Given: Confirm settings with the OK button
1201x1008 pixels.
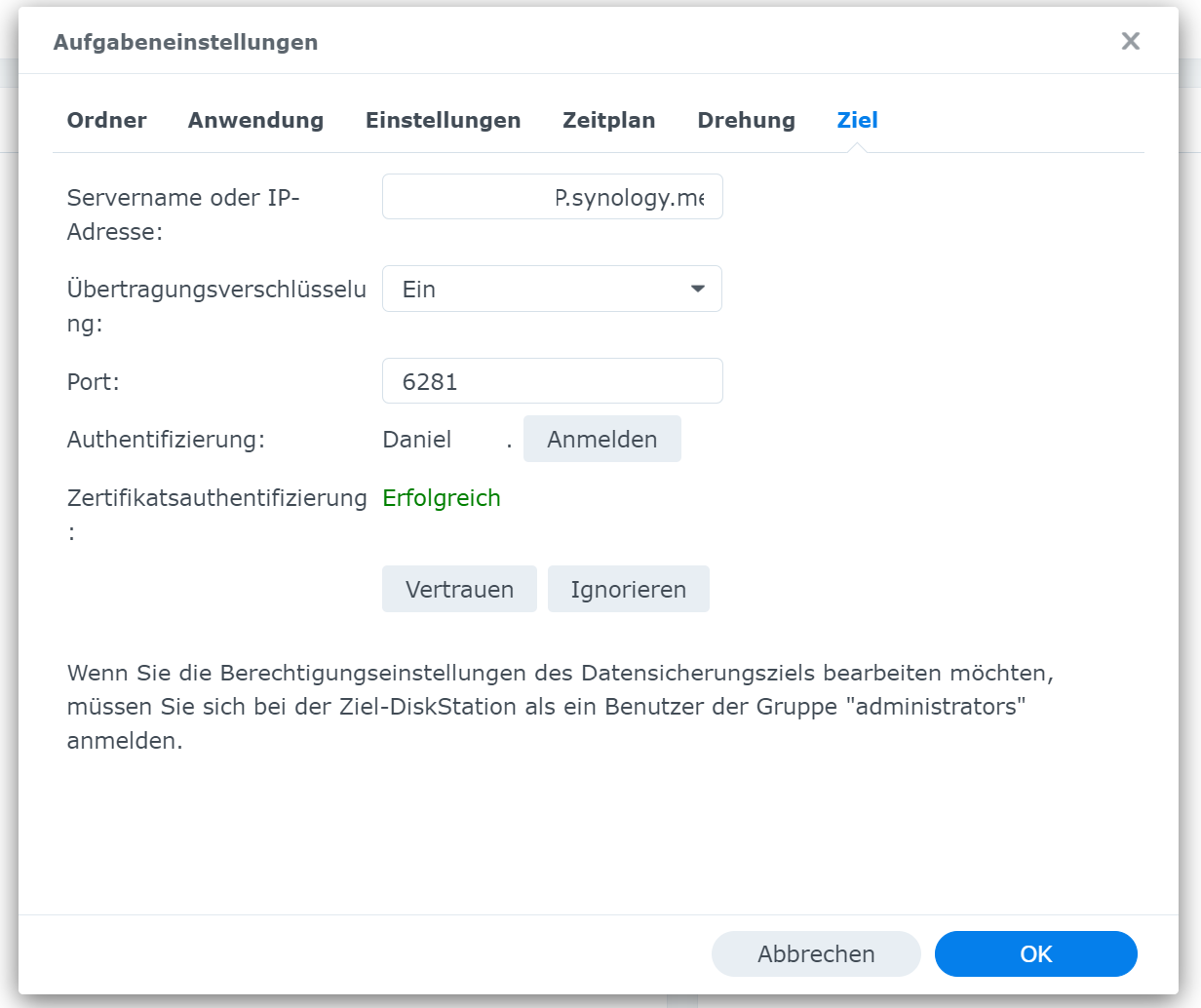Looking at the screenshot, I should (1035, 954).
